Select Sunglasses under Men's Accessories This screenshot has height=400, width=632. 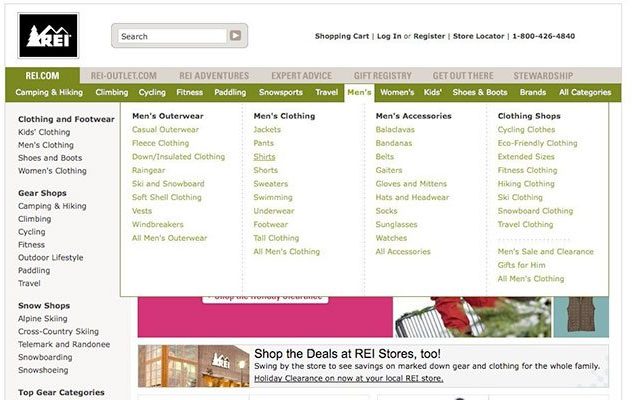[396, 224]
